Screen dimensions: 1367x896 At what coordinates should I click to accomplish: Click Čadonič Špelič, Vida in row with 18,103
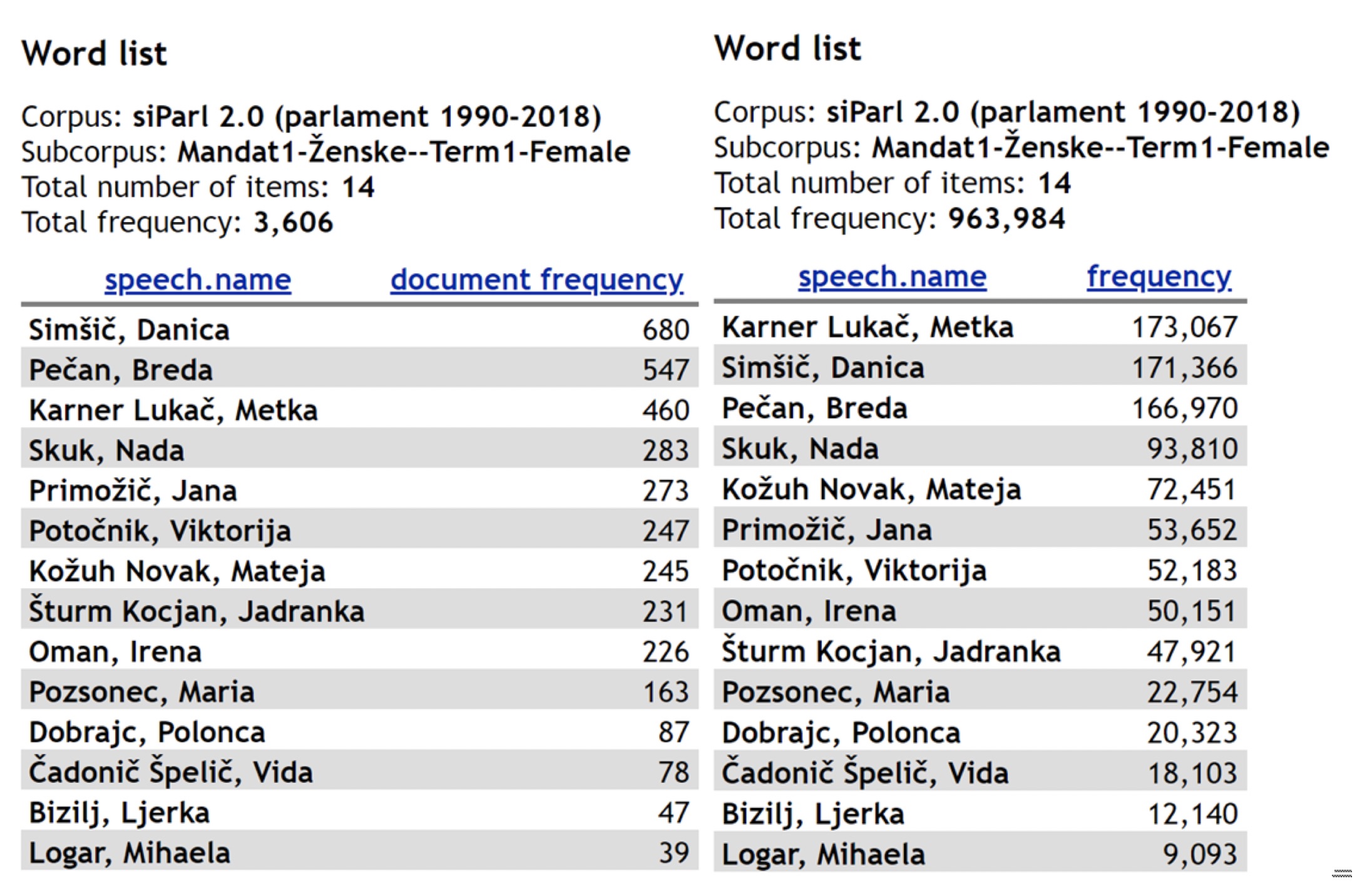865,773
